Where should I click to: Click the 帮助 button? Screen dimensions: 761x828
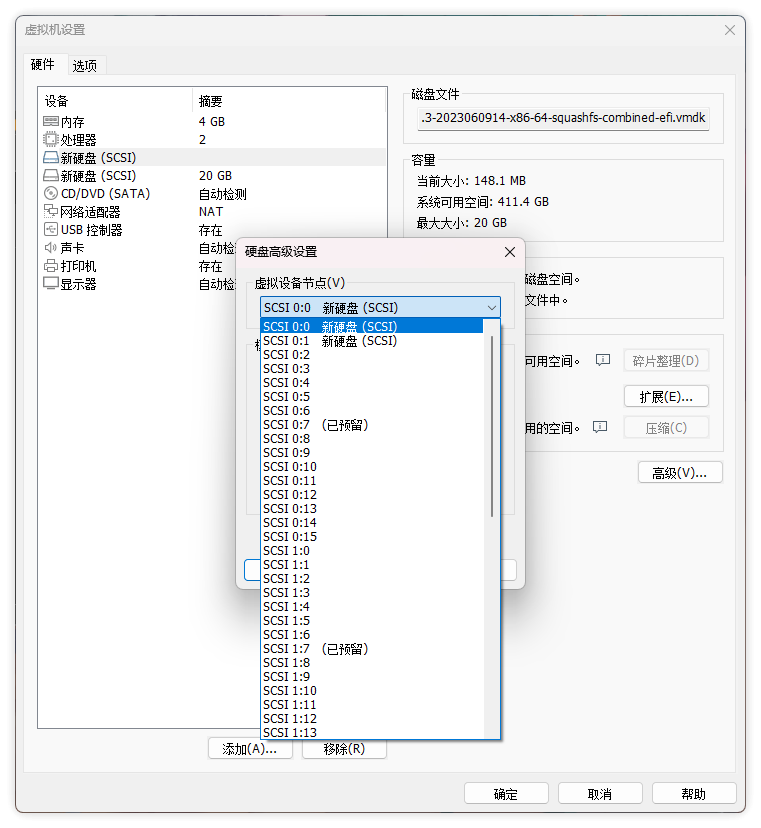[x=694, y=794]
